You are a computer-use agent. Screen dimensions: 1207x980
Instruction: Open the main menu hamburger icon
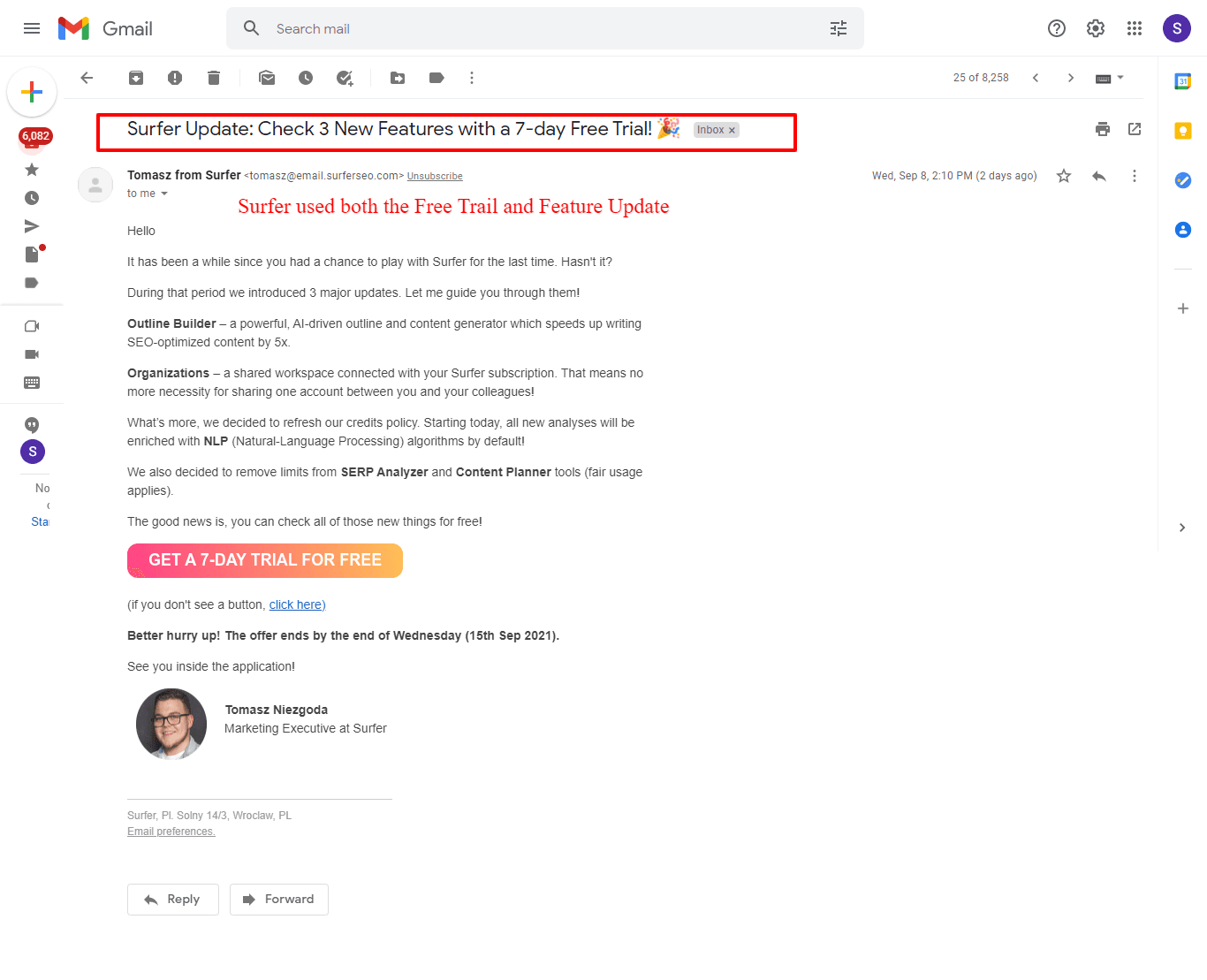tap(32, 28)
